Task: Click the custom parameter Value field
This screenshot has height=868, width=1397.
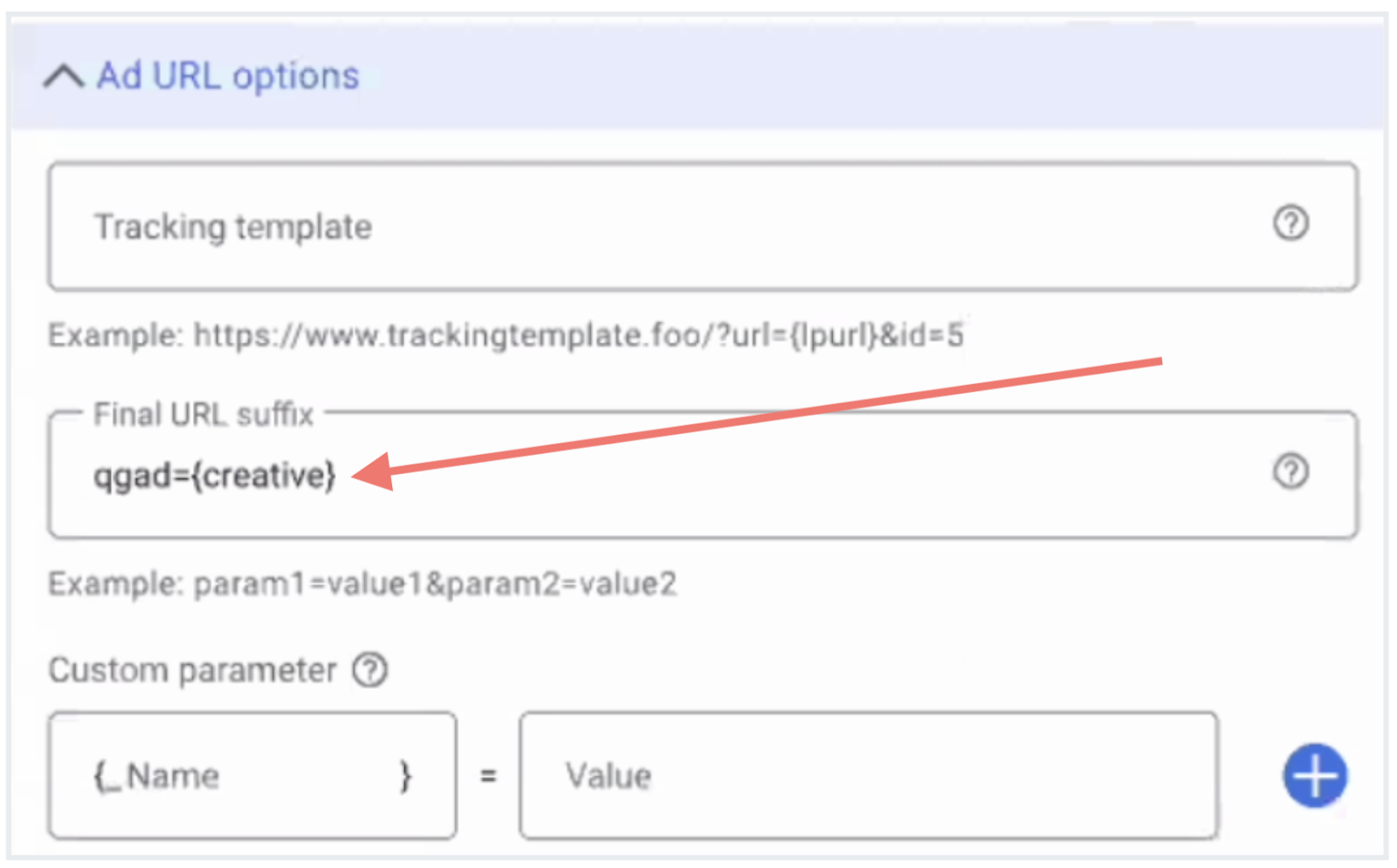Action: pos(869,775)
